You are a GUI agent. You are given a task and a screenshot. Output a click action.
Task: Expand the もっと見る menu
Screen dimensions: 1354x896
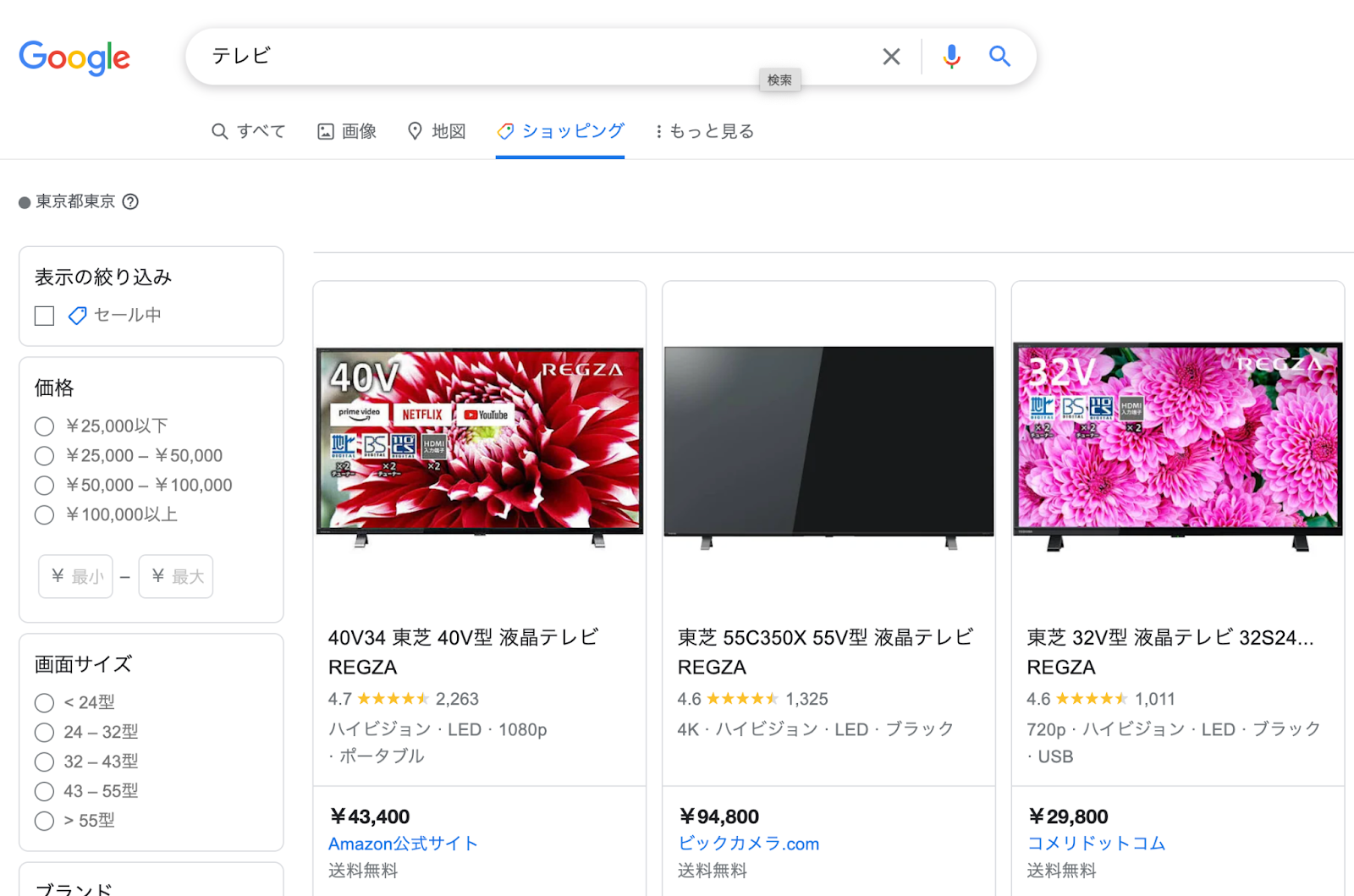(x=704, y=131)
